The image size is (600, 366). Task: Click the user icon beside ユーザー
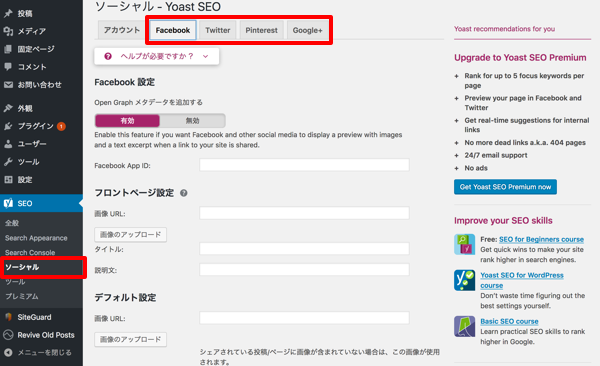click(x=8, y=144)
